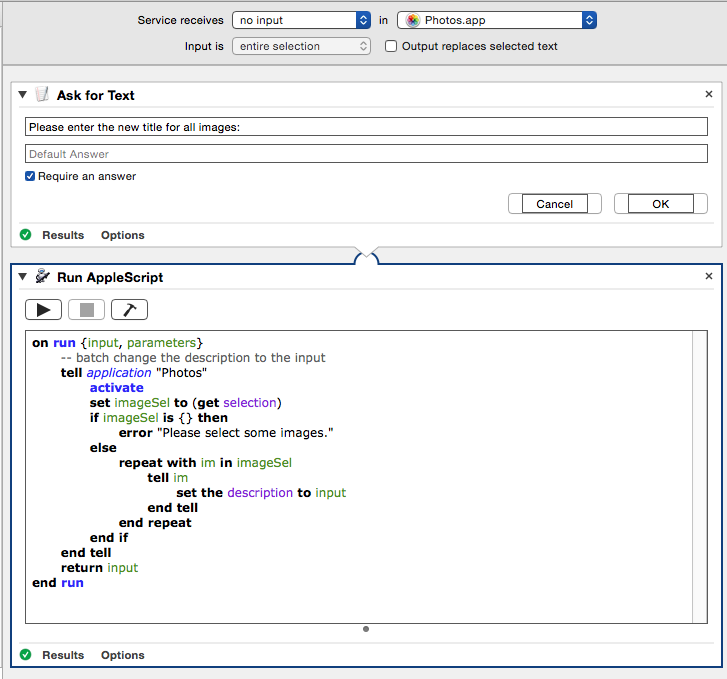Click the 'tell application "Photos"' line
727x679 pixels.
134,372
